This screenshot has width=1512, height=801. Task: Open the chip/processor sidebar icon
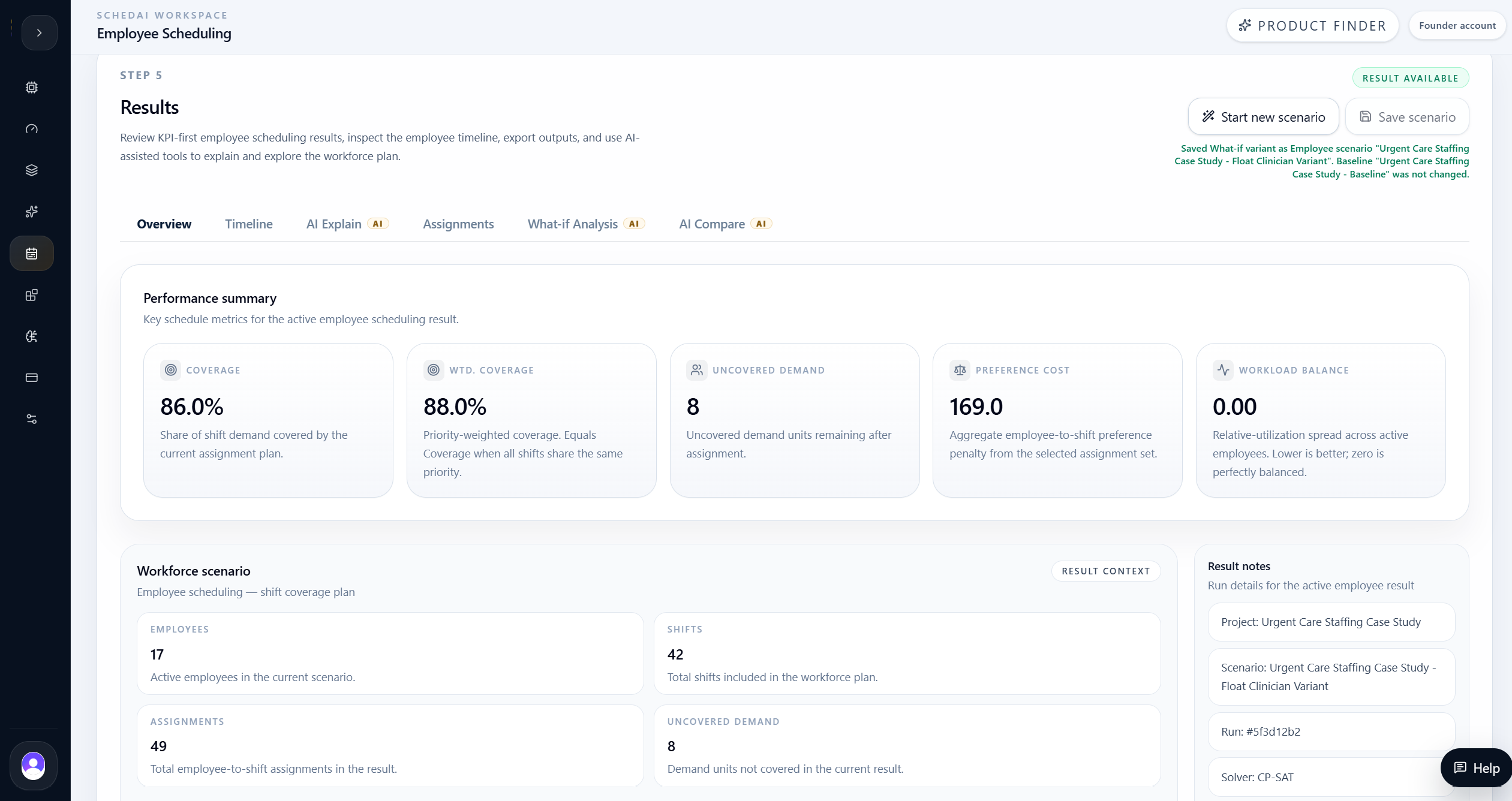pos(32,88)
